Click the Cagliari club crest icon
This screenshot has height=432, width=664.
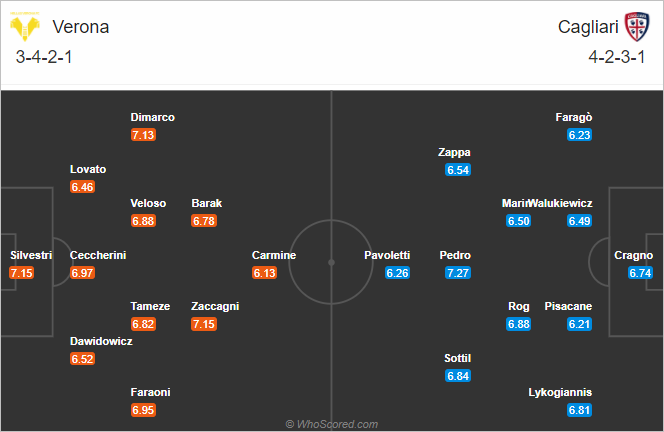[x=636, y=26]
